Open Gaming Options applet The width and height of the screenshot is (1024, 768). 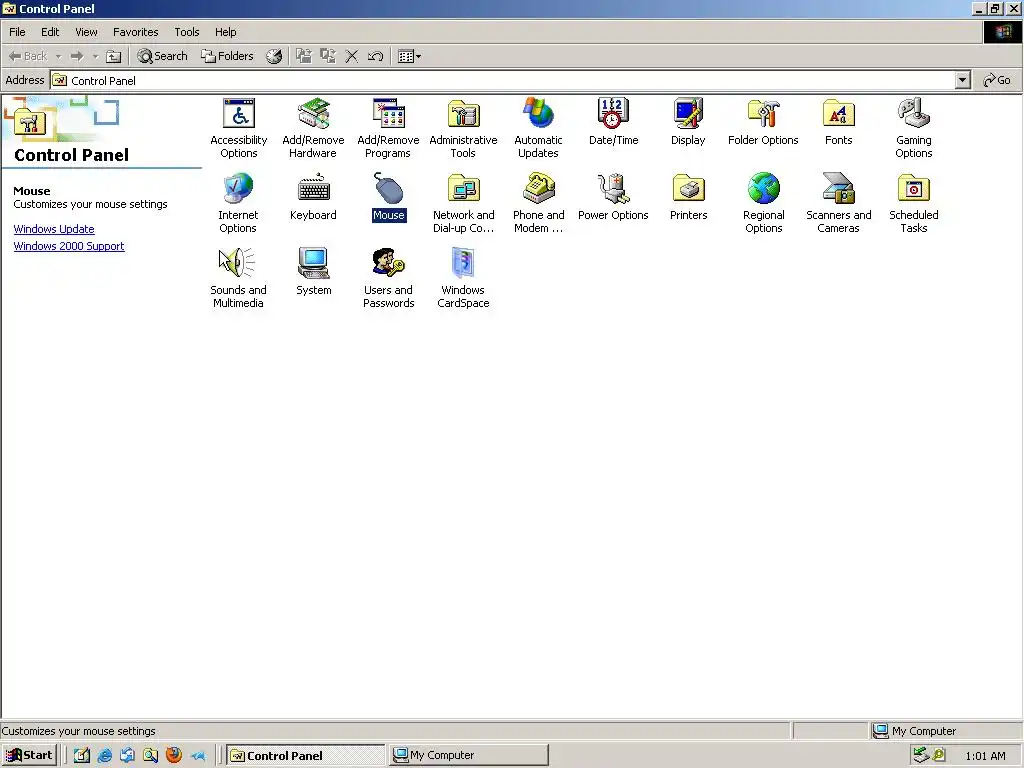(914, 128)
